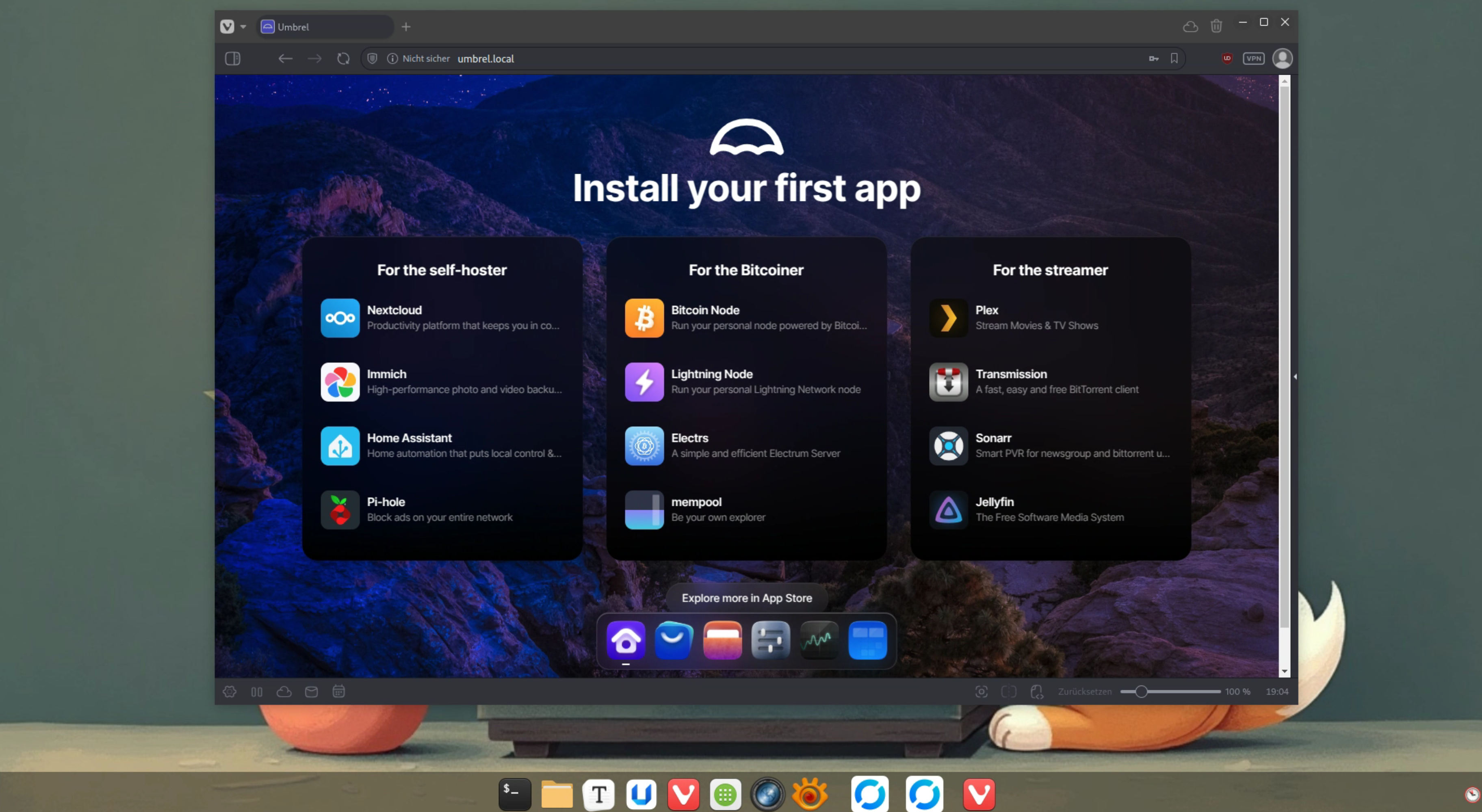Click the status bar clock 19:04
The image size is (1482, 812).
[x=1277, y=691]
